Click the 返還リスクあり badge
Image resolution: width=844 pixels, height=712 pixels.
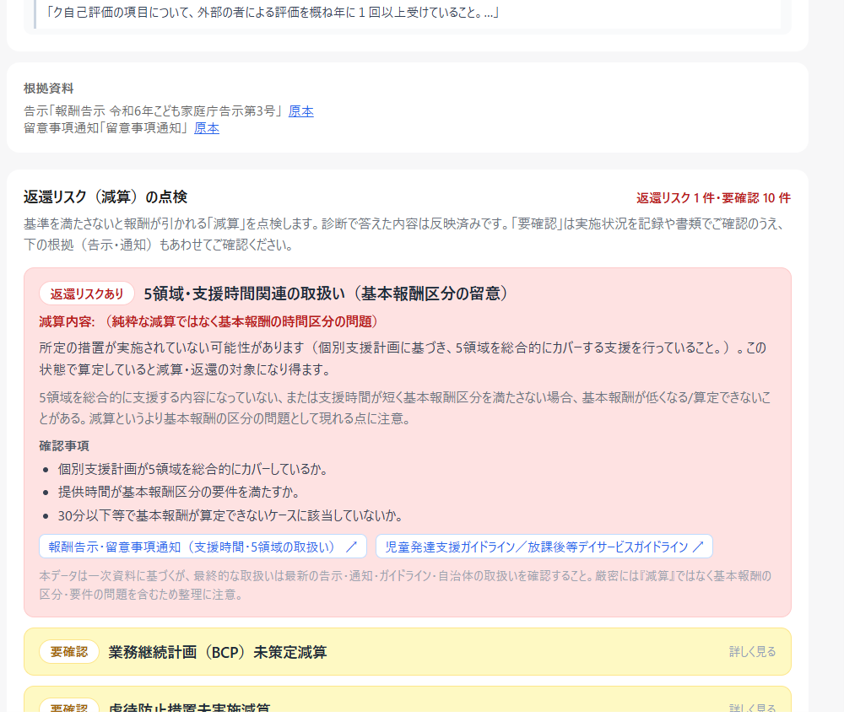coord(87,294)
